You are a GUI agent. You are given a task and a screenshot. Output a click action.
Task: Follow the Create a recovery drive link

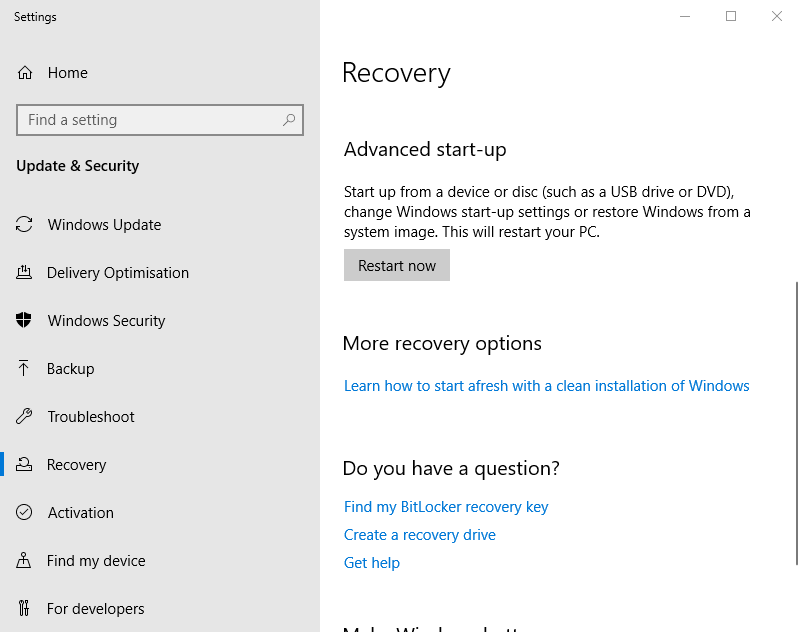(x=419, y=535)
